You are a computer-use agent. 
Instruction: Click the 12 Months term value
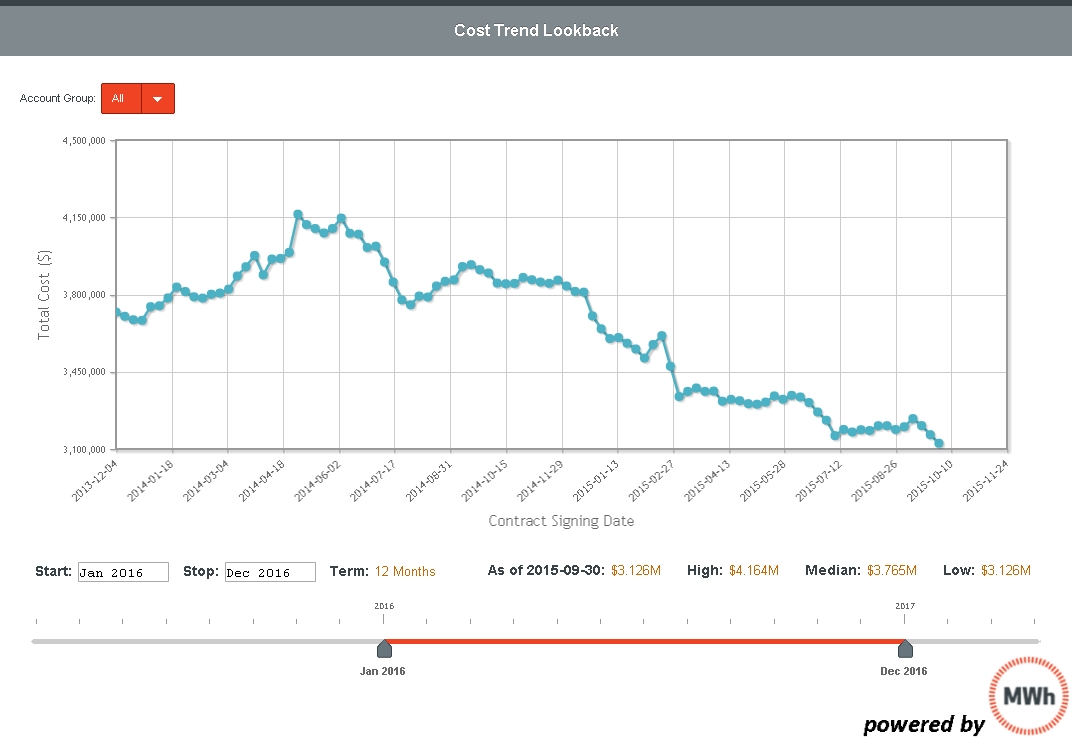(x=405, y=571)
